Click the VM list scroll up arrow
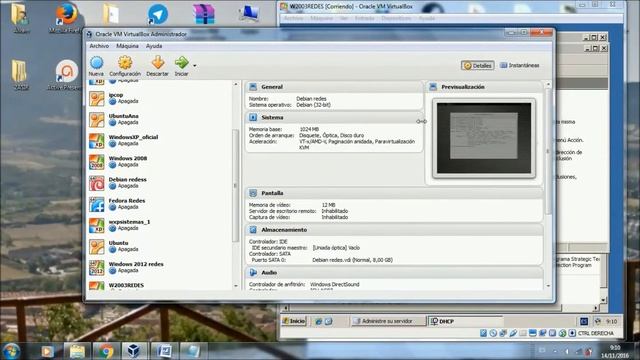 [x=236, y=84]
